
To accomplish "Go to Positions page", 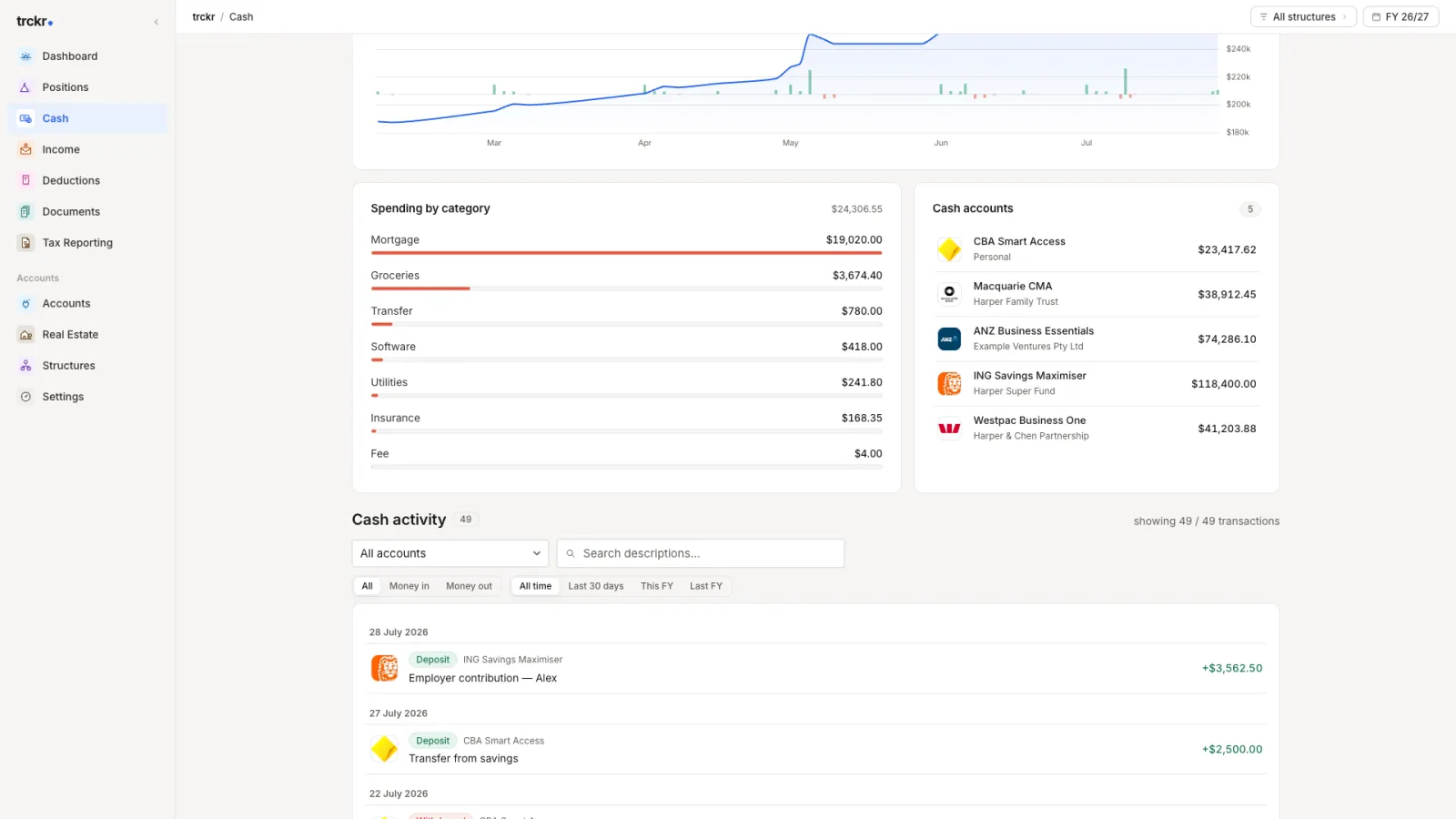I will (x=88, y=87).
